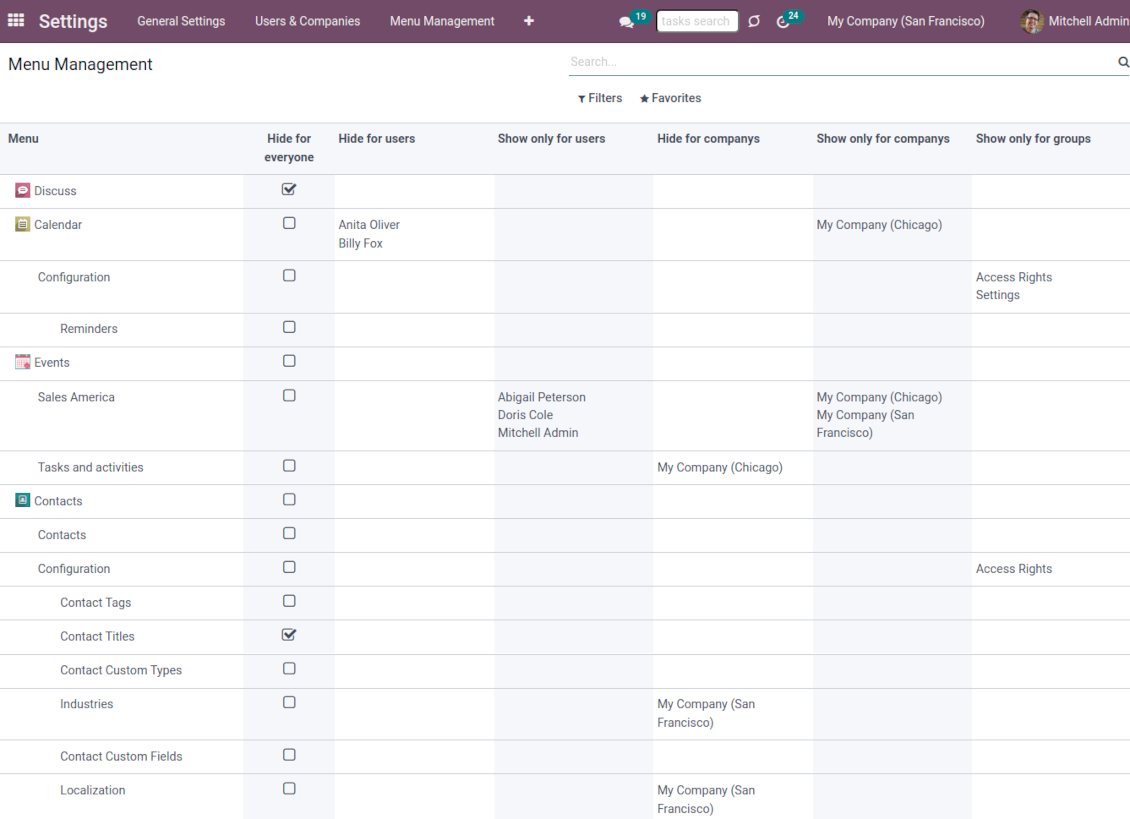Open the Mitchell Admin user menu

pos(1075,22)
